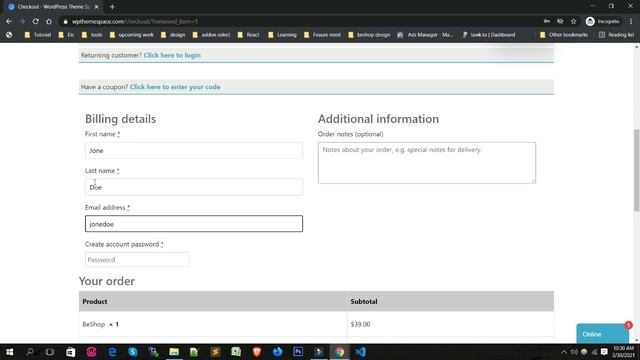The image size is (640, 360).
Task: Select the Checkout - WordPress Theme tab
Action: (53, 7)
